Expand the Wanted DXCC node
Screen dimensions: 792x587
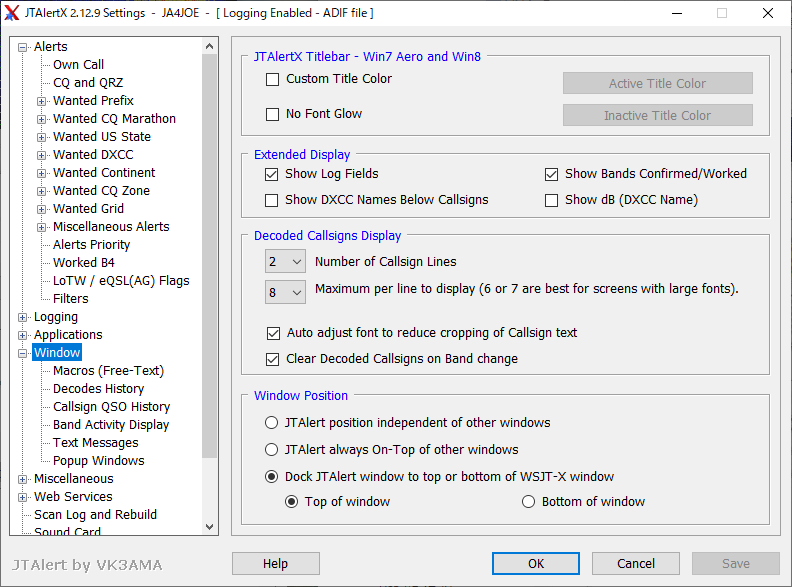pyautogui.click(x=41, y=155)
